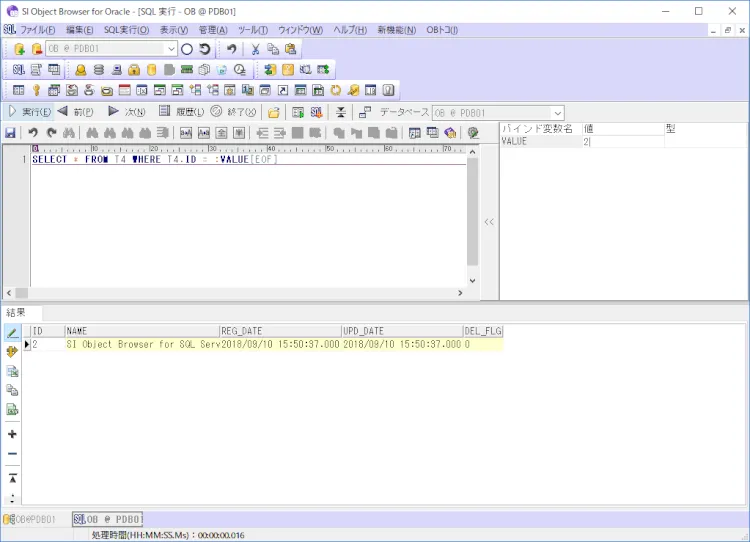Image resolution: width=750 pixels, height=542 pixels.
Task: Open the ファイル(F) menu
Action: tap(38, 30)
